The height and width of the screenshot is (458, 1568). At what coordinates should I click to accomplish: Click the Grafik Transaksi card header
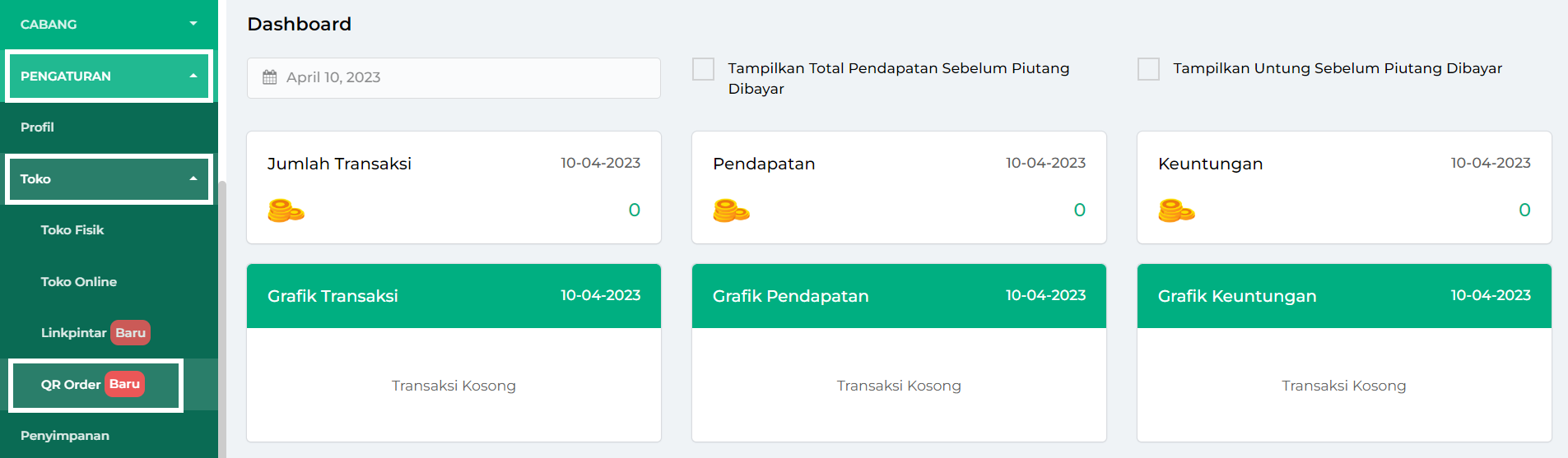(454, 296)
